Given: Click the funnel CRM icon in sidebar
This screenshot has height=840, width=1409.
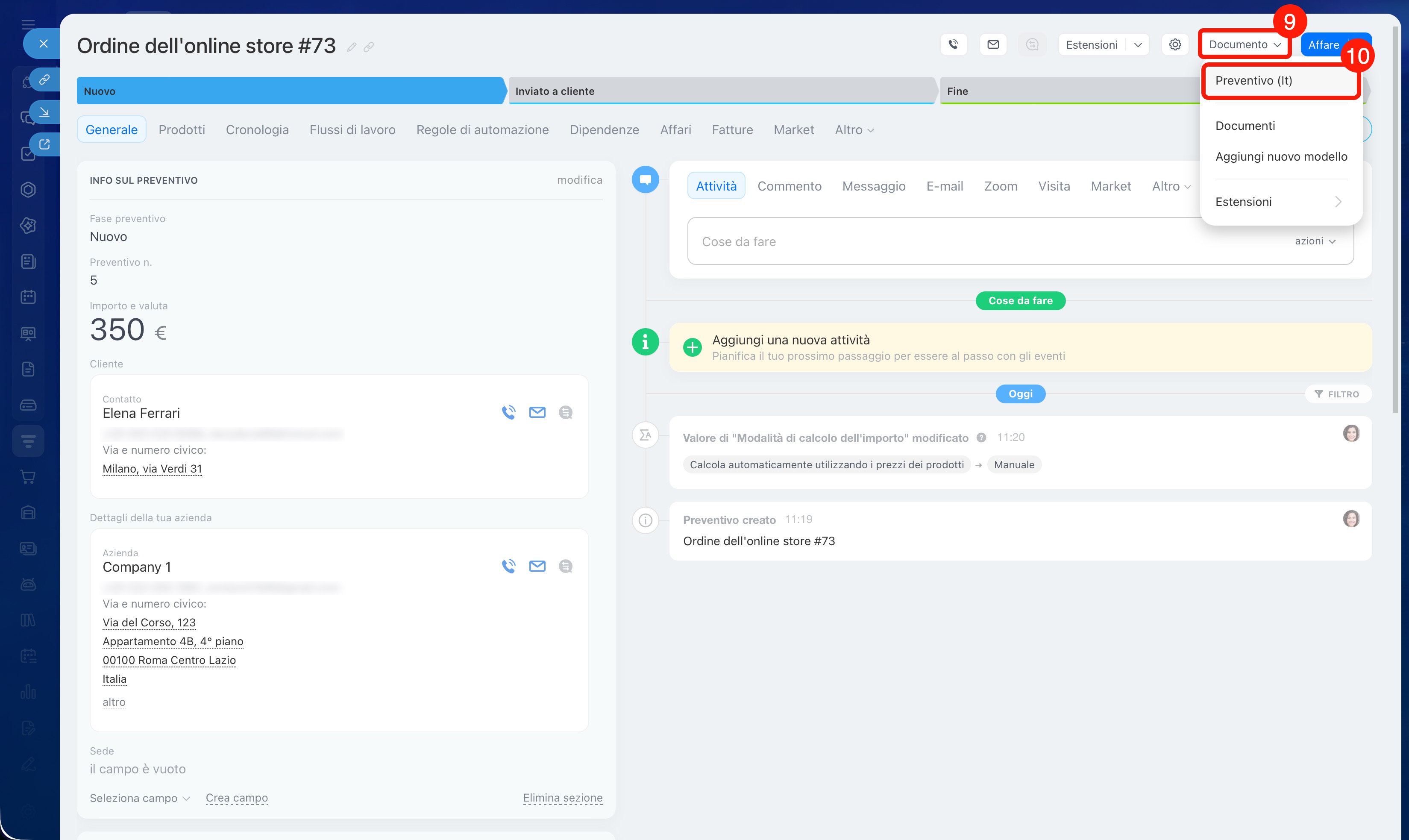Looking at the screenshot, I should (28, 441).
